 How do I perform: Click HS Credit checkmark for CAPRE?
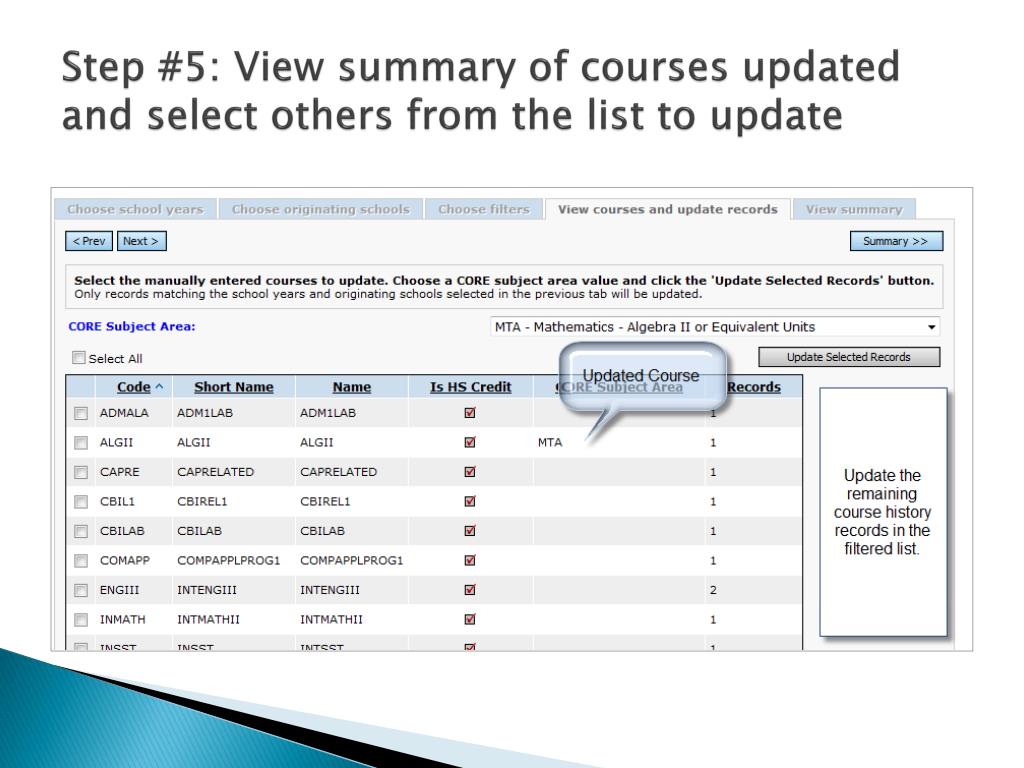(470, 472)
